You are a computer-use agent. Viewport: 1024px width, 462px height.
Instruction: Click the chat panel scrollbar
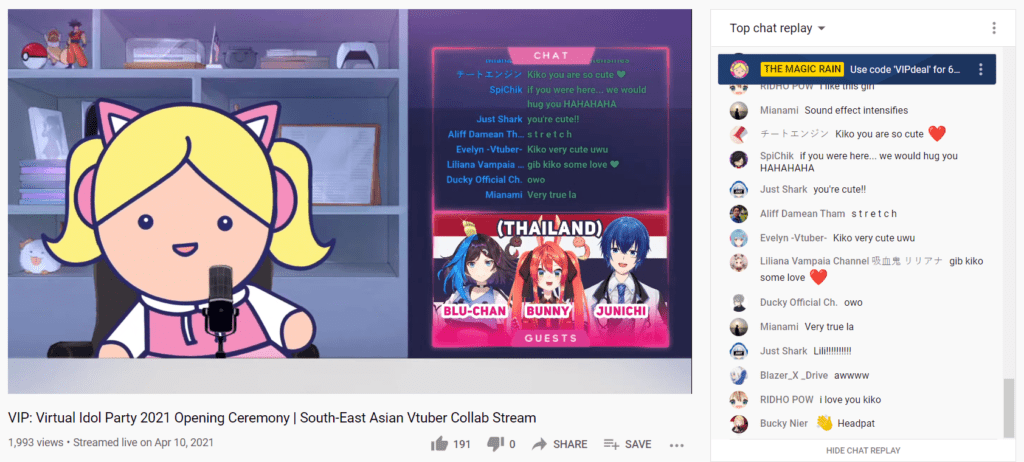point(1008,408)
